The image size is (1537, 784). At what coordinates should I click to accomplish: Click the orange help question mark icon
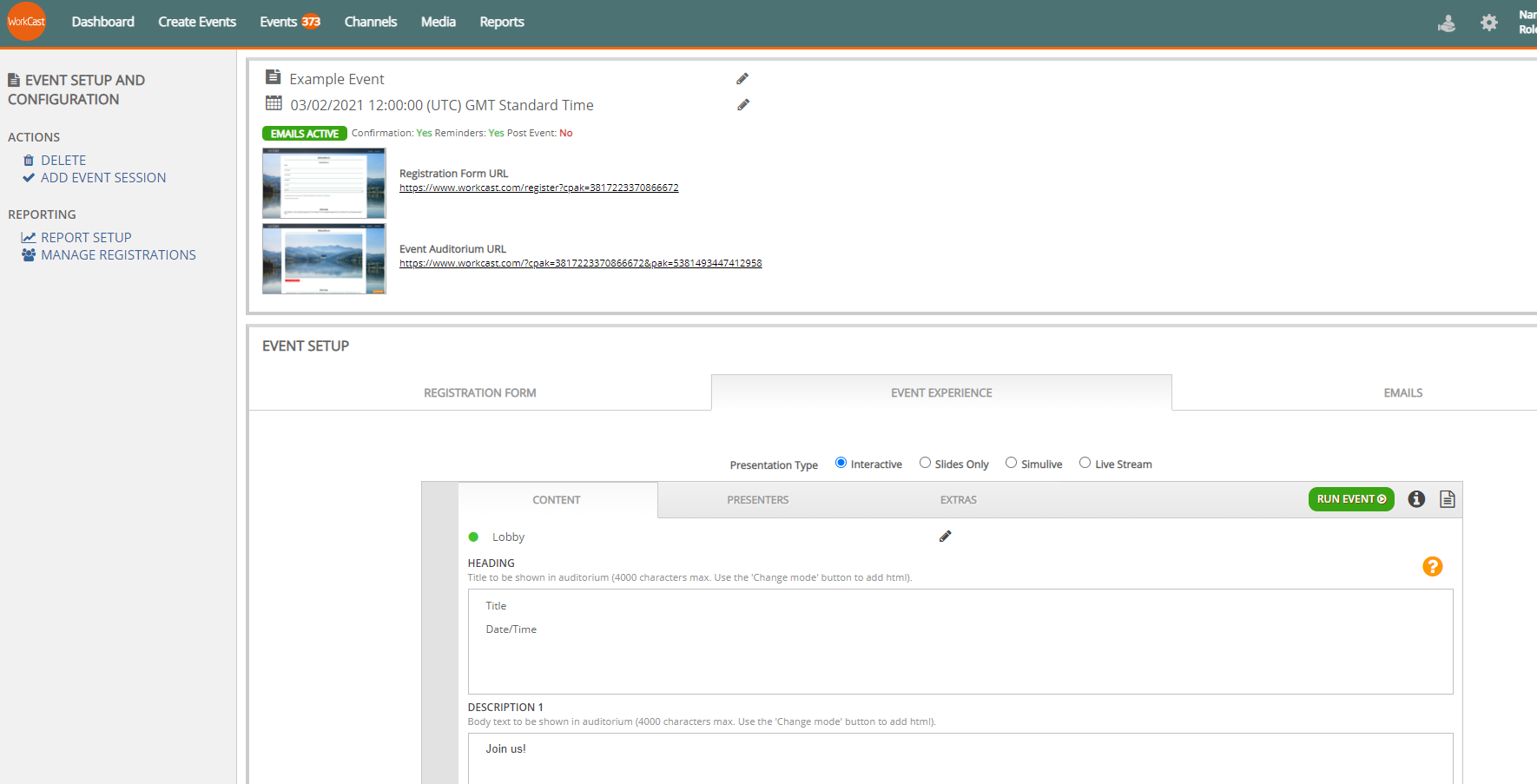click(x=1432, y=567)
